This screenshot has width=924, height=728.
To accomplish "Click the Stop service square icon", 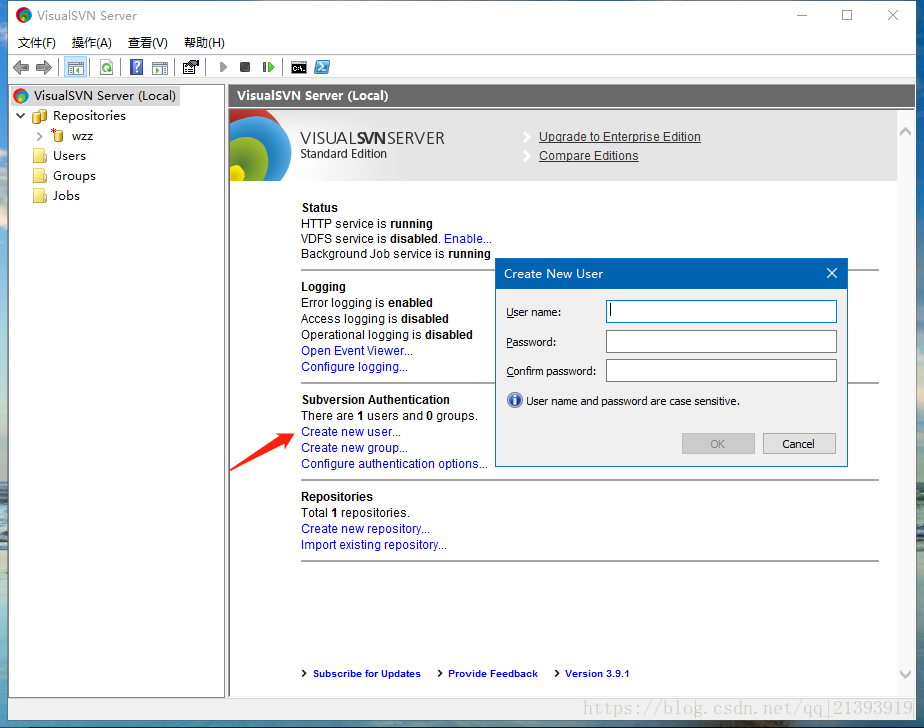I will tap(245, 68).
